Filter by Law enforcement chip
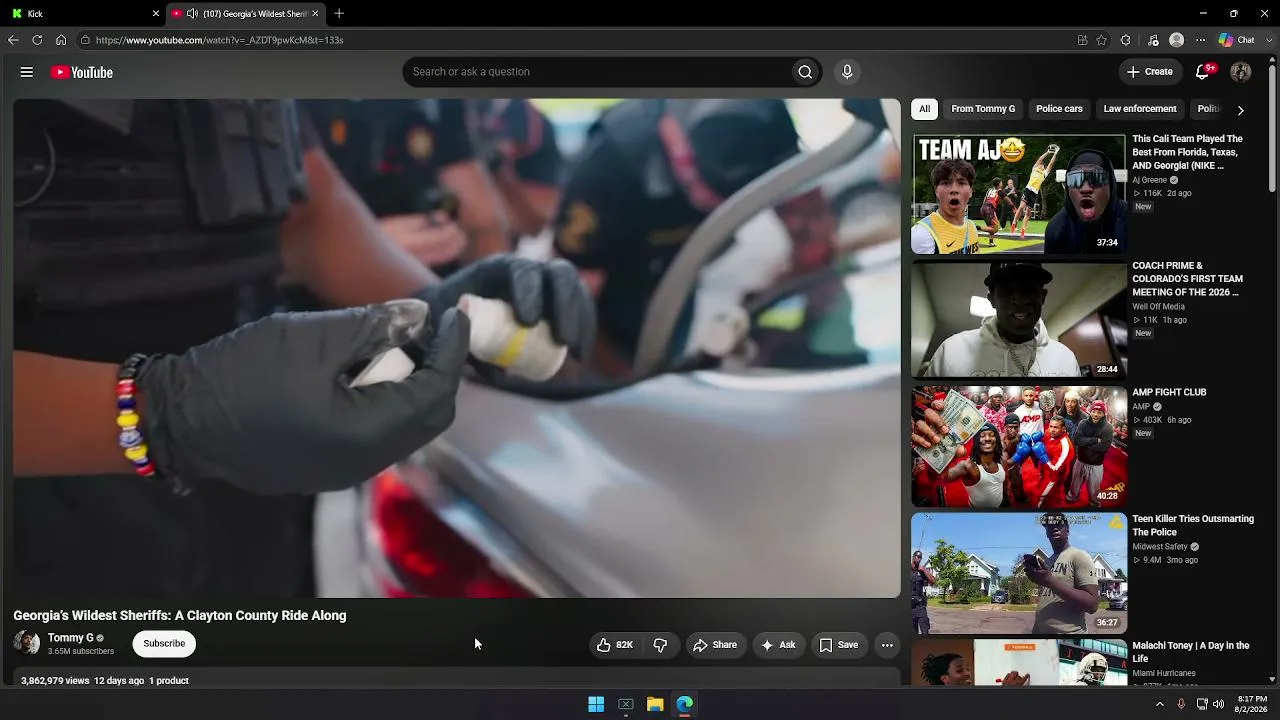1280x720 pixels. pyautogui.click(x=1140, y=109)
